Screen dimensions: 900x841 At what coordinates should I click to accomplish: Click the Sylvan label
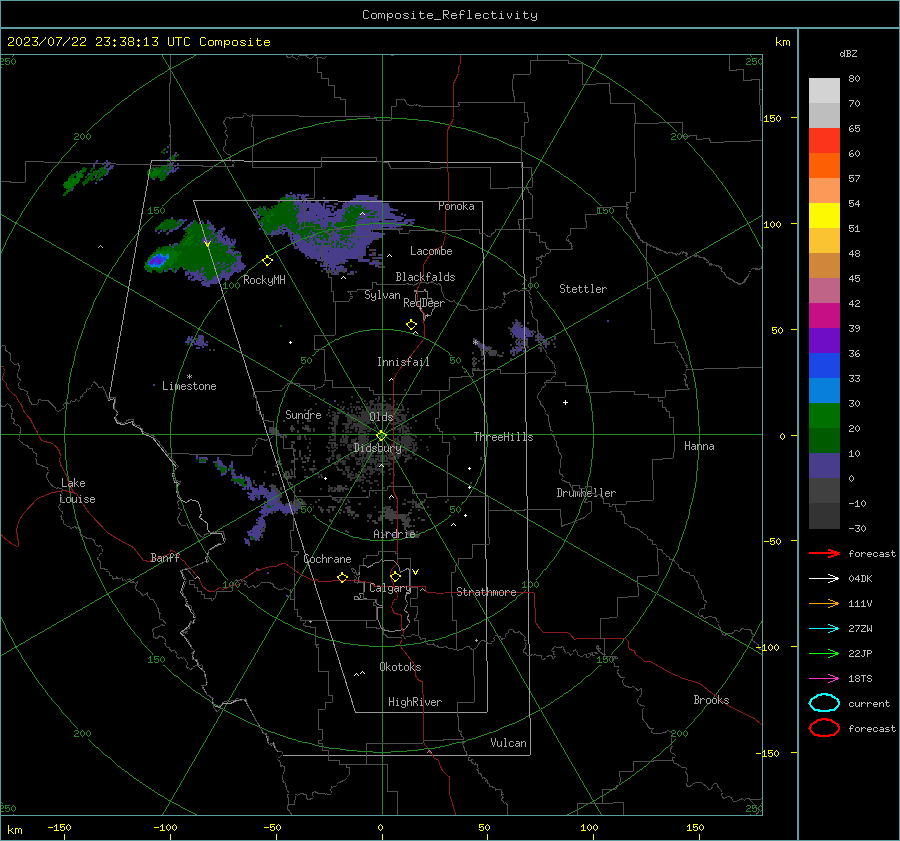(382, 295)
